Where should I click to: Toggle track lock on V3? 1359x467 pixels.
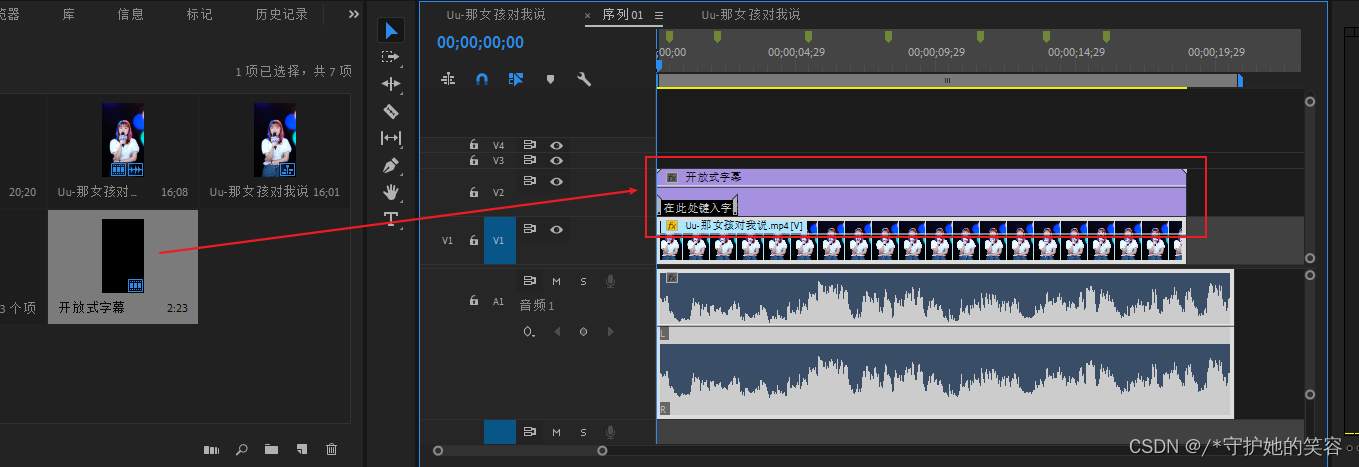pyautogui.click(x=474, y=160)
